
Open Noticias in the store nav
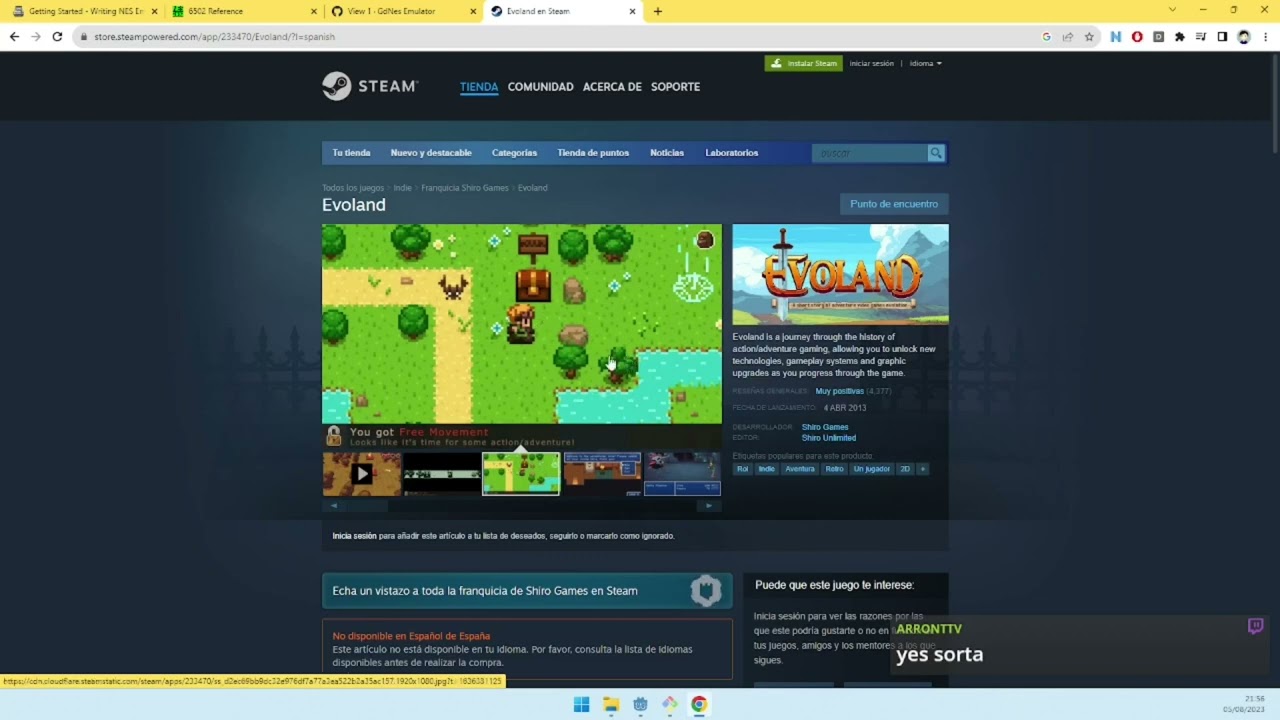(667, 153)
